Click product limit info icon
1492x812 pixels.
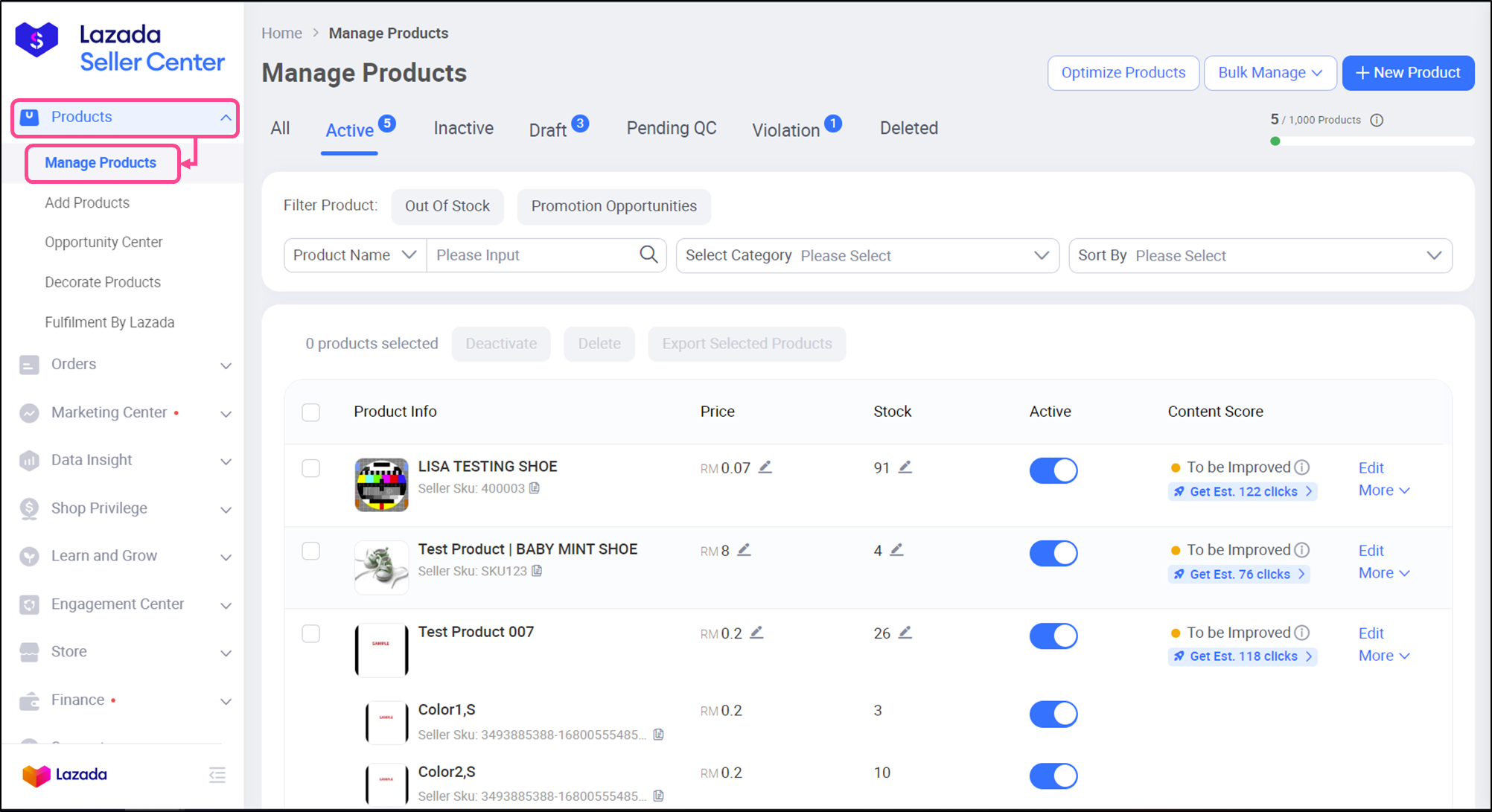tap(1377, 120)
